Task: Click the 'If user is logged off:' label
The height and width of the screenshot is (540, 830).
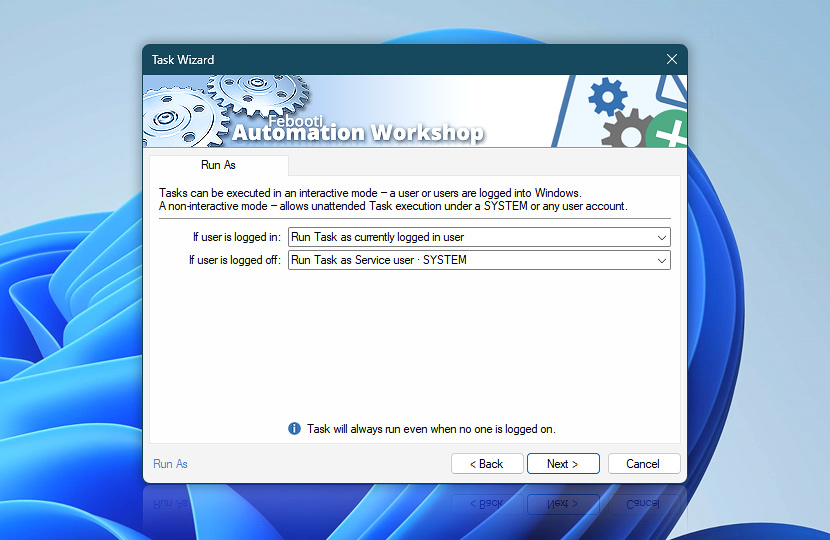Action: point(235,260)
